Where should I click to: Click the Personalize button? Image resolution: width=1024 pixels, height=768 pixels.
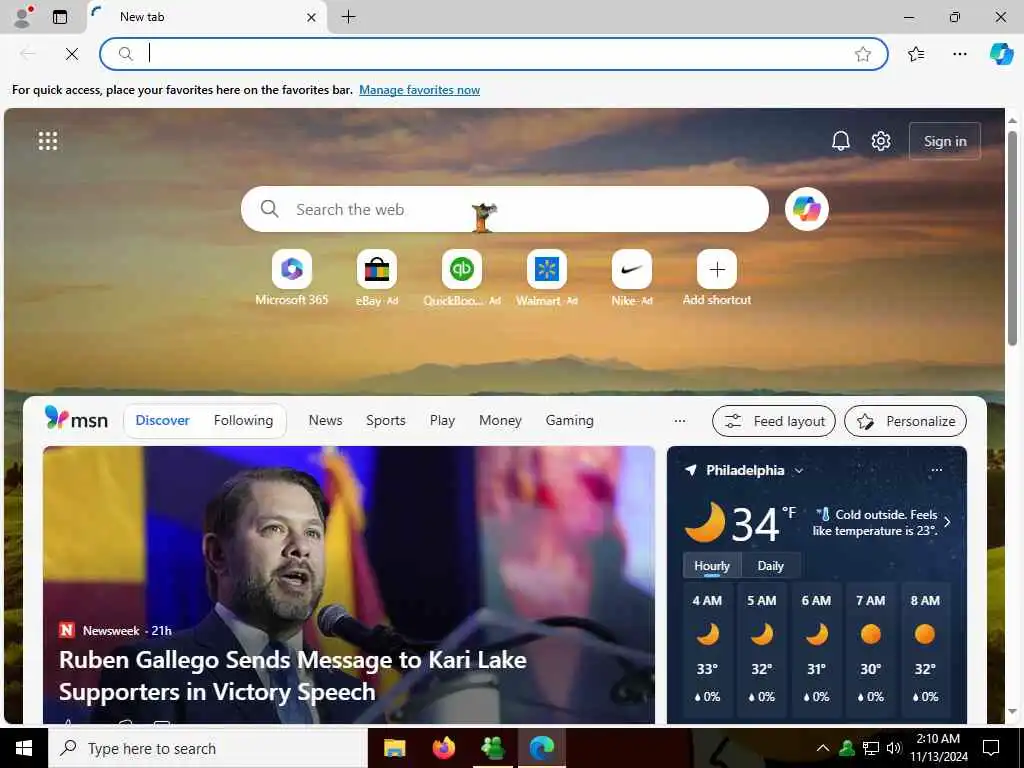[x=905, y=421]
